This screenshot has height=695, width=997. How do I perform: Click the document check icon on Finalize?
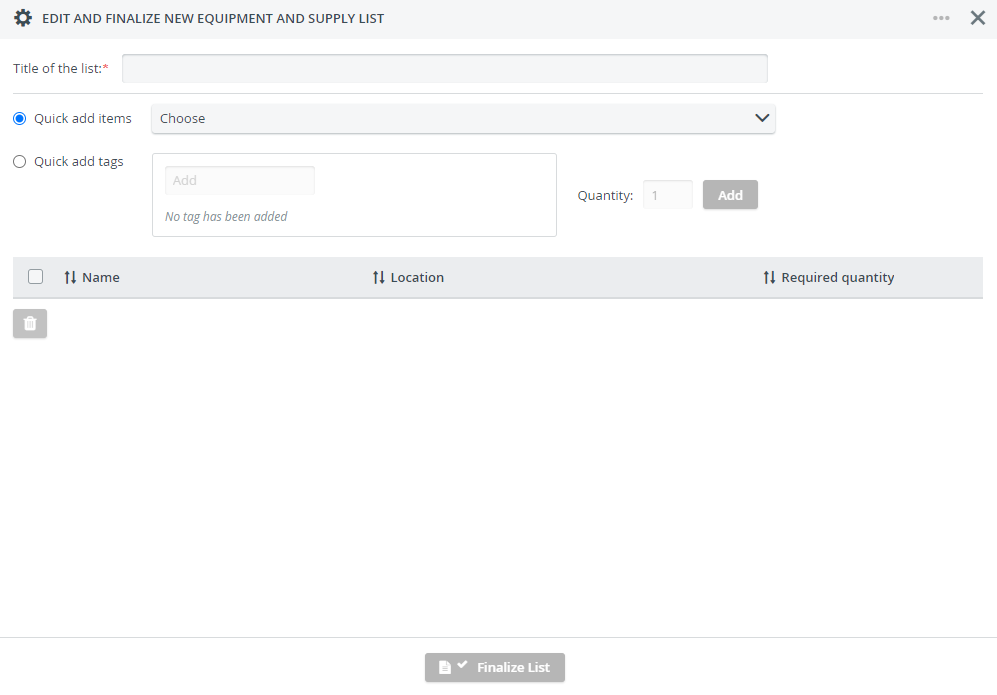coord(453,666)
